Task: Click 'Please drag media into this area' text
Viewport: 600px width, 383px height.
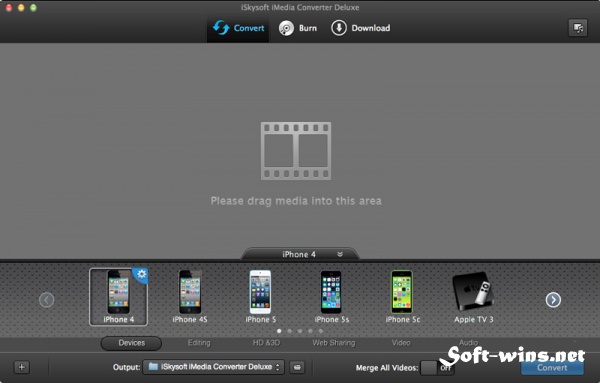Action: pyautogui.click(x=296, y=201)
